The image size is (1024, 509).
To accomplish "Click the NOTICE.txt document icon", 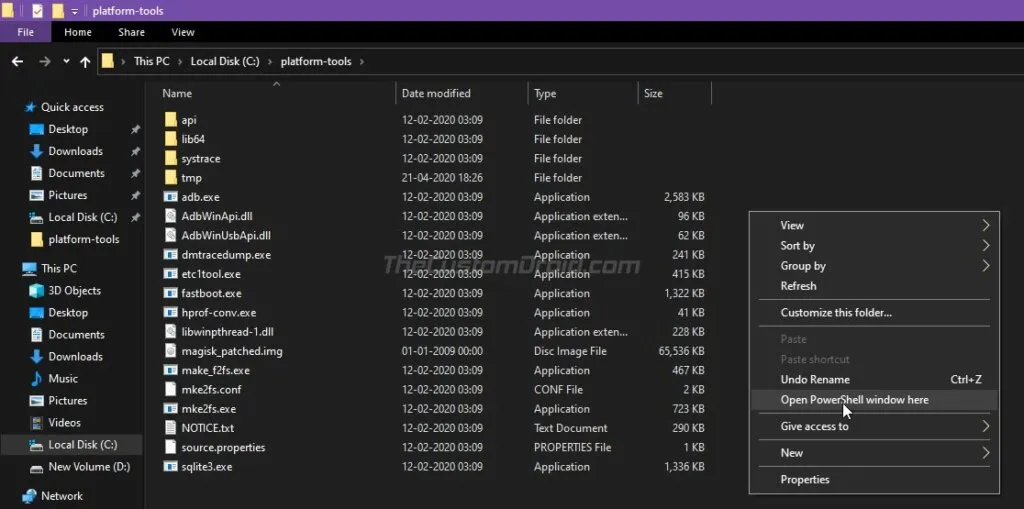I will click(170, 429).
